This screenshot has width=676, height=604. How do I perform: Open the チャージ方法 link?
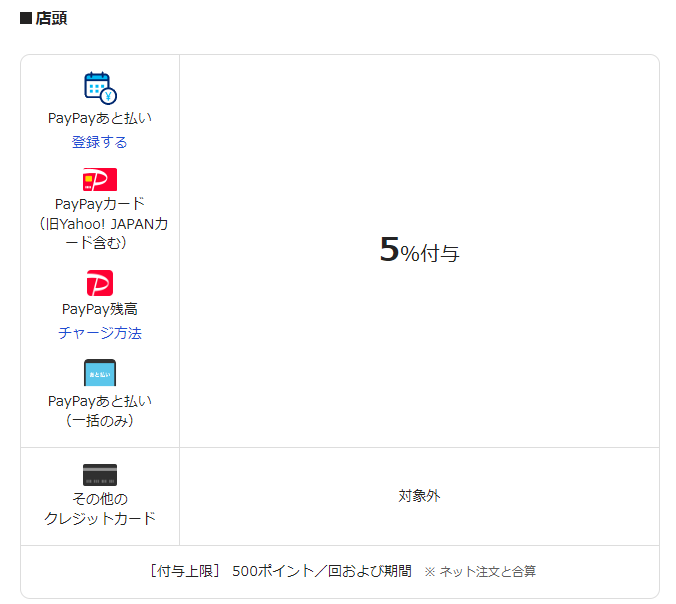(x=100, y=333)
